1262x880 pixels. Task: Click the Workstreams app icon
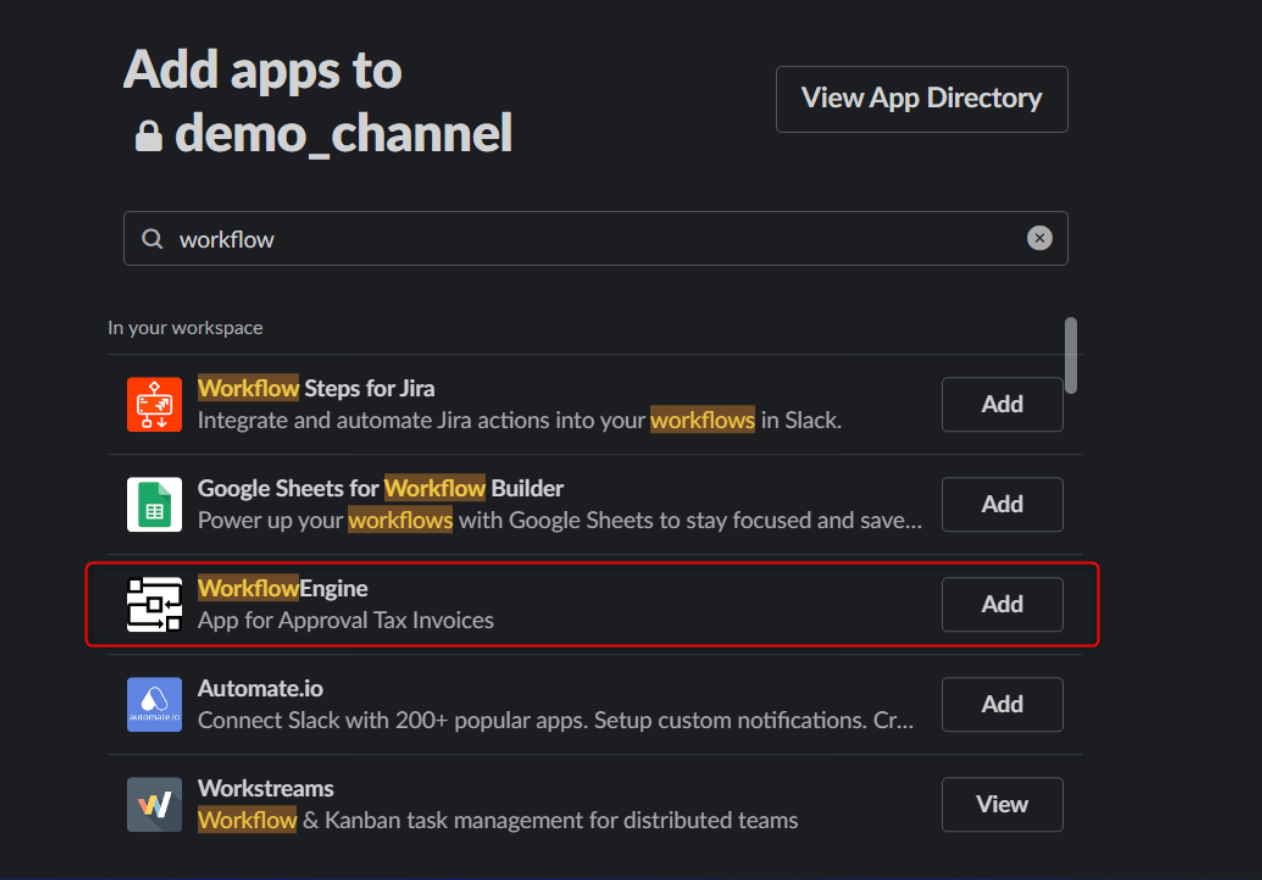[154, 804]
